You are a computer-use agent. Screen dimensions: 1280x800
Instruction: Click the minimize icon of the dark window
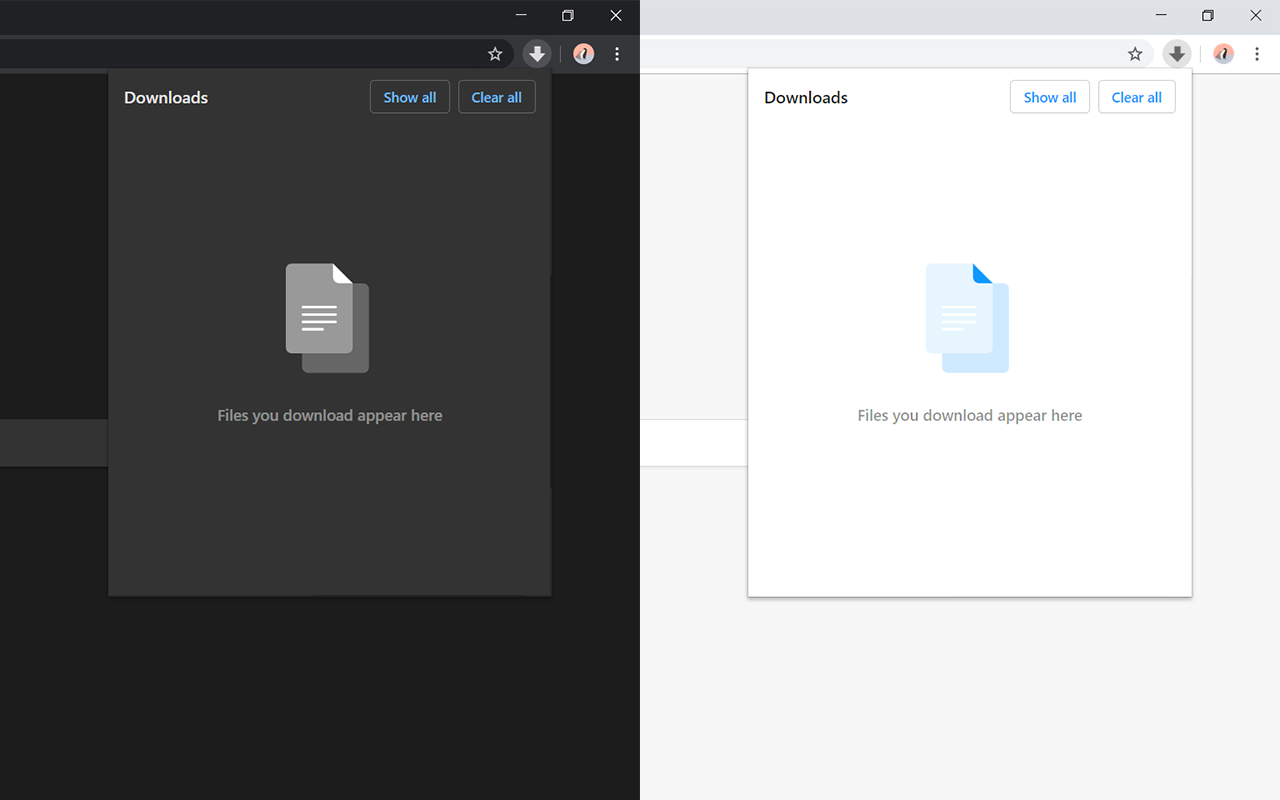coord(520,15)
